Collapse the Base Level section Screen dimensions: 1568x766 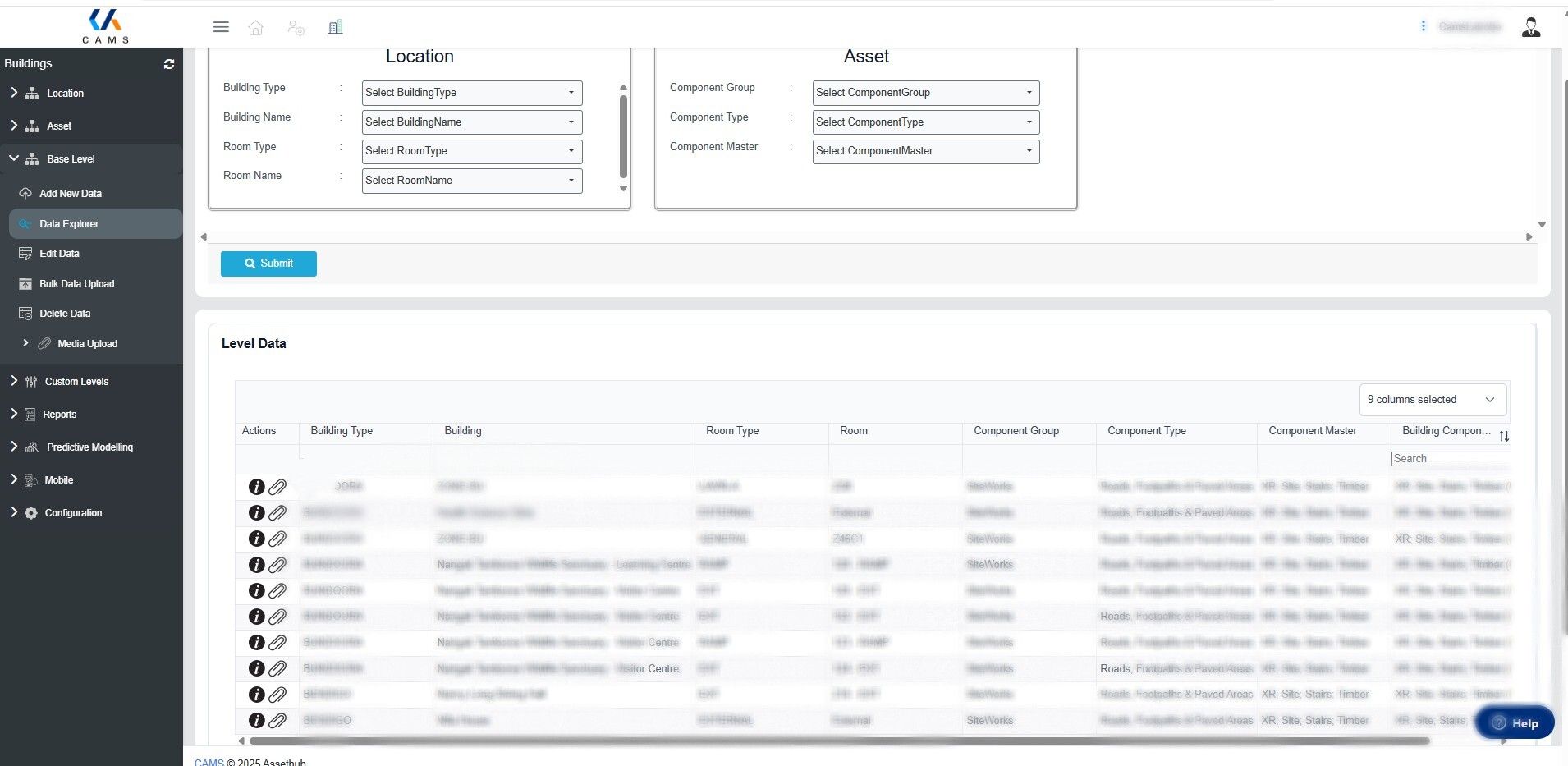point(14,158)
